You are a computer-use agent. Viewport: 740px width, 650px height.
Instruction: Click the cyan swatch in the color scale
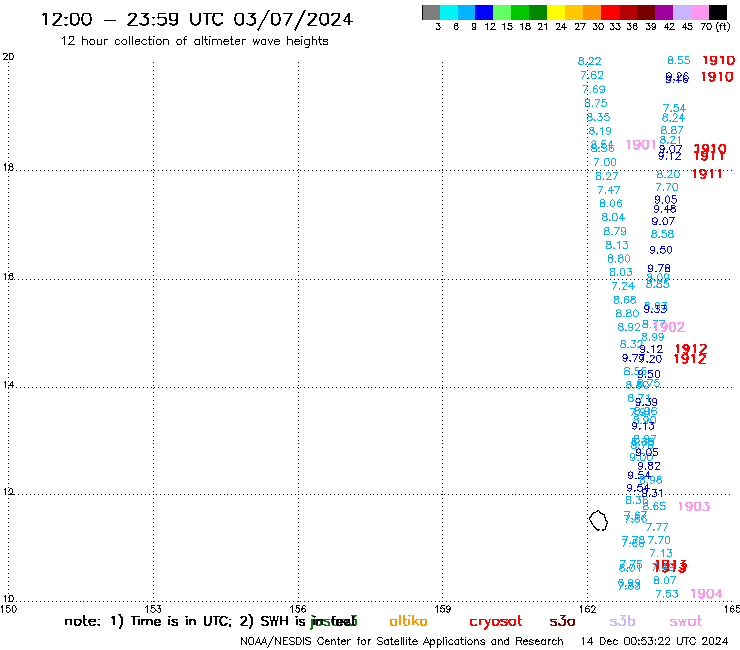(x=449, y=12)
